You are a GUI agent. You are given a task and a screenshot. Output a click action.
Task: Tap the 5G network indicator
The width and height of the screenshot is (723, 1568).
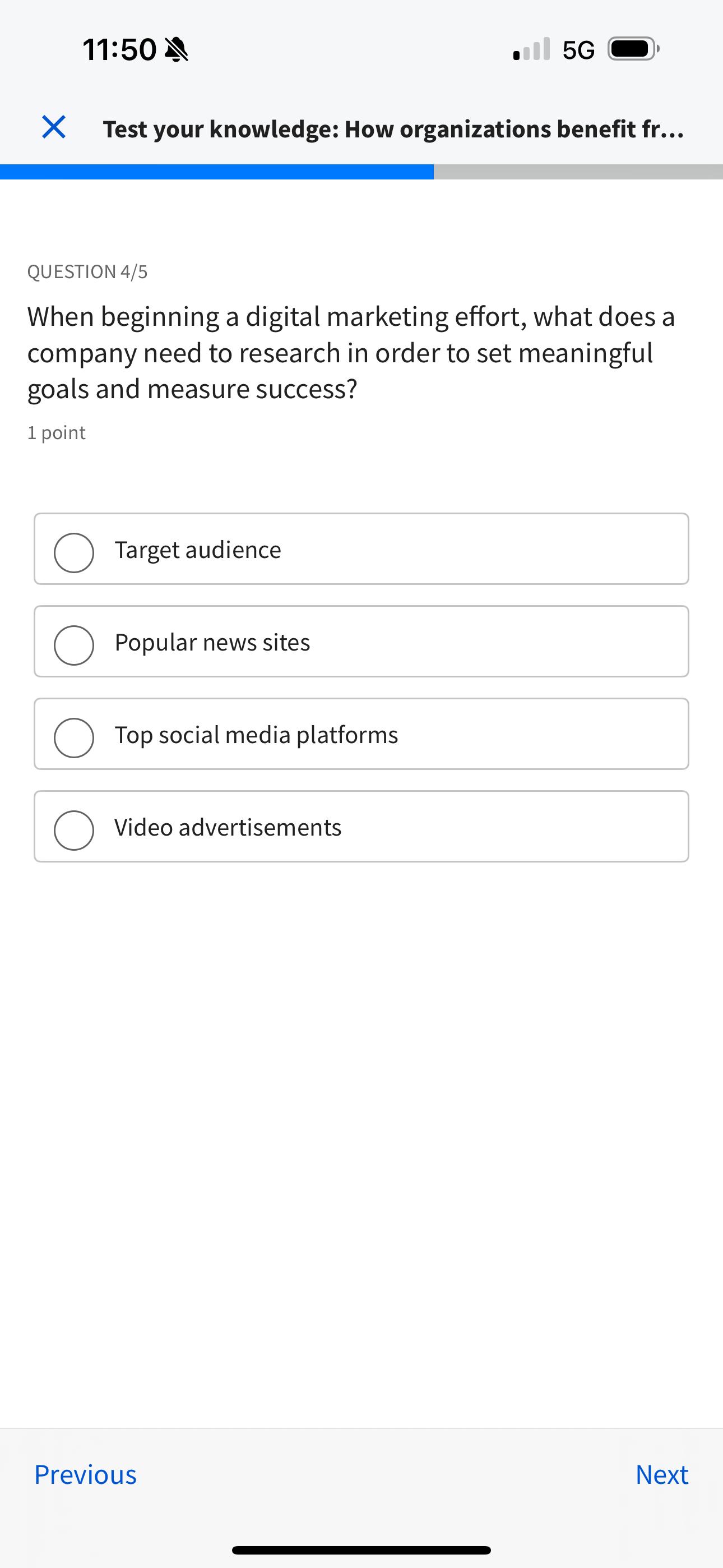click(577, 49)
